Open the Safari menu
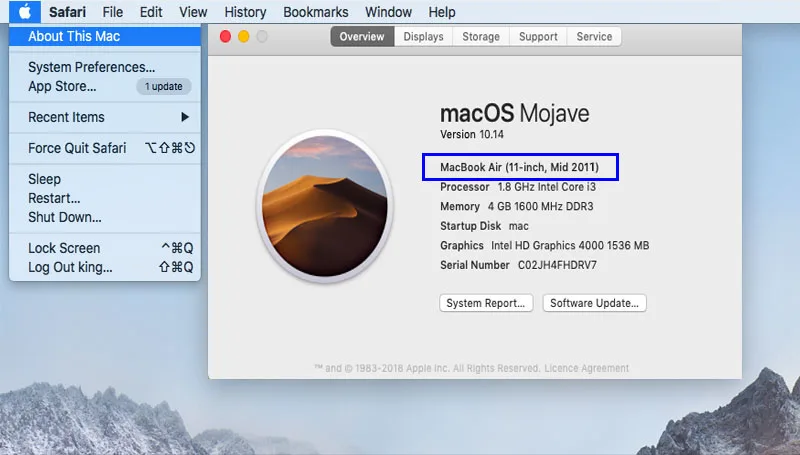The height and width of the screenshot is (455, 800). [67, 12]
